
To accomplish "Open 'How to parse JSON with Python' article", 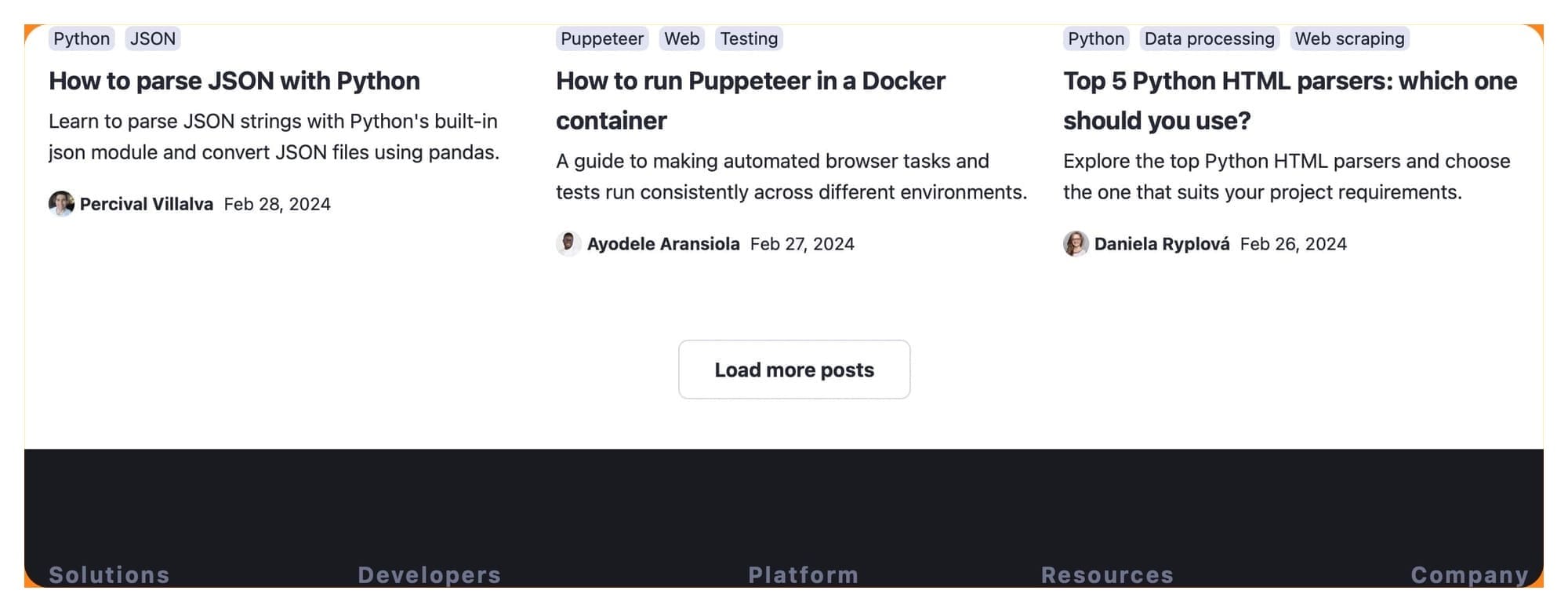I will (234, 81).
